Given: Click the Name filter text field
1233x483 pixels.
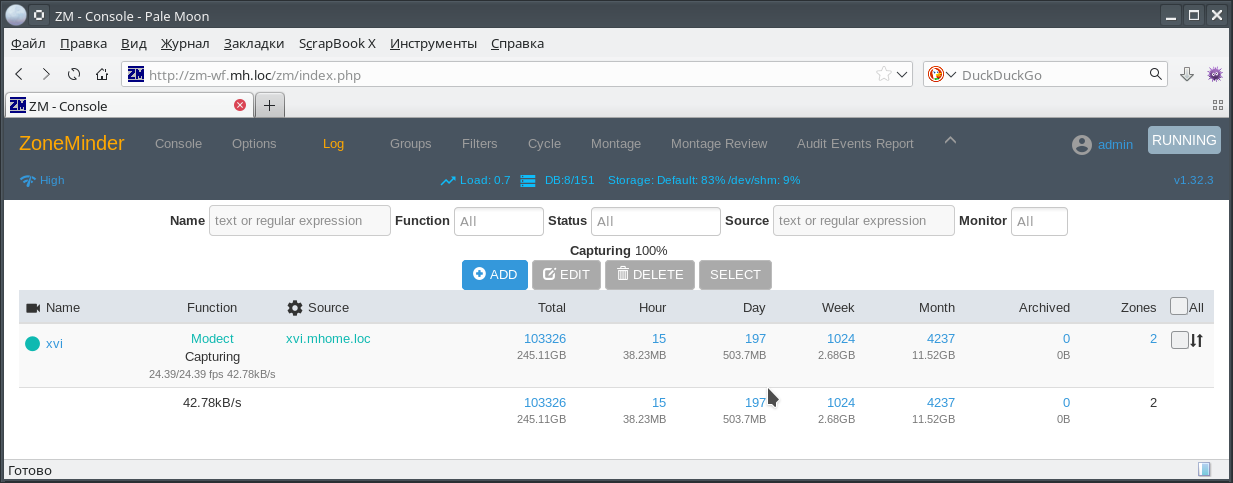Looking at the screenshot, I should point(300,221).
